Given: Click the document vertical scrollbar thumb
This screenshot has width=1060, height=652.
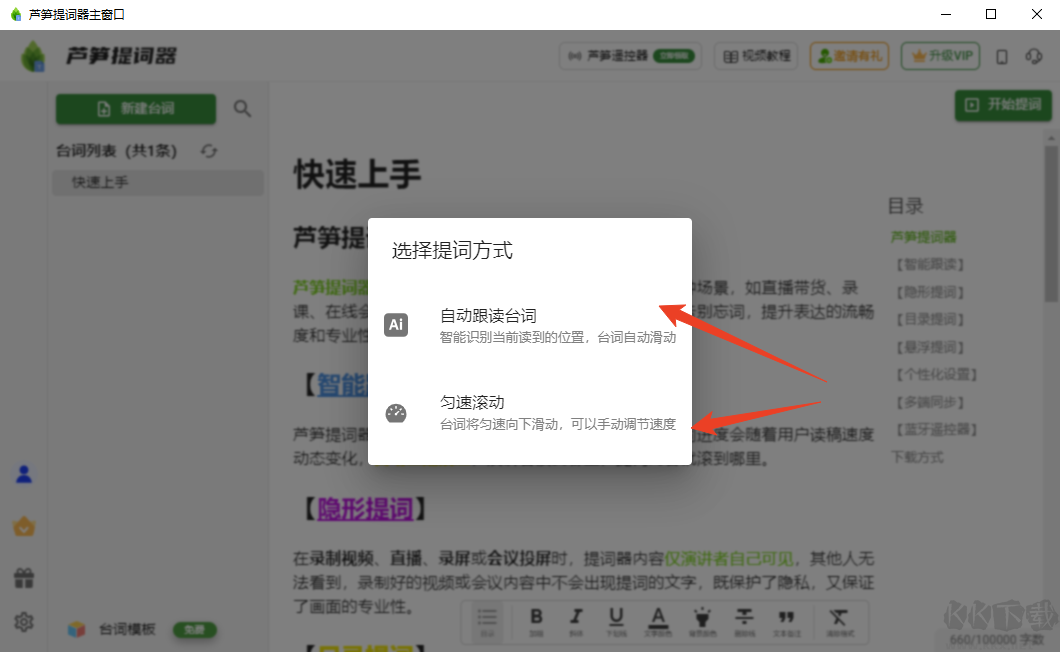Looking at the screenshot, I should 1051,223.
